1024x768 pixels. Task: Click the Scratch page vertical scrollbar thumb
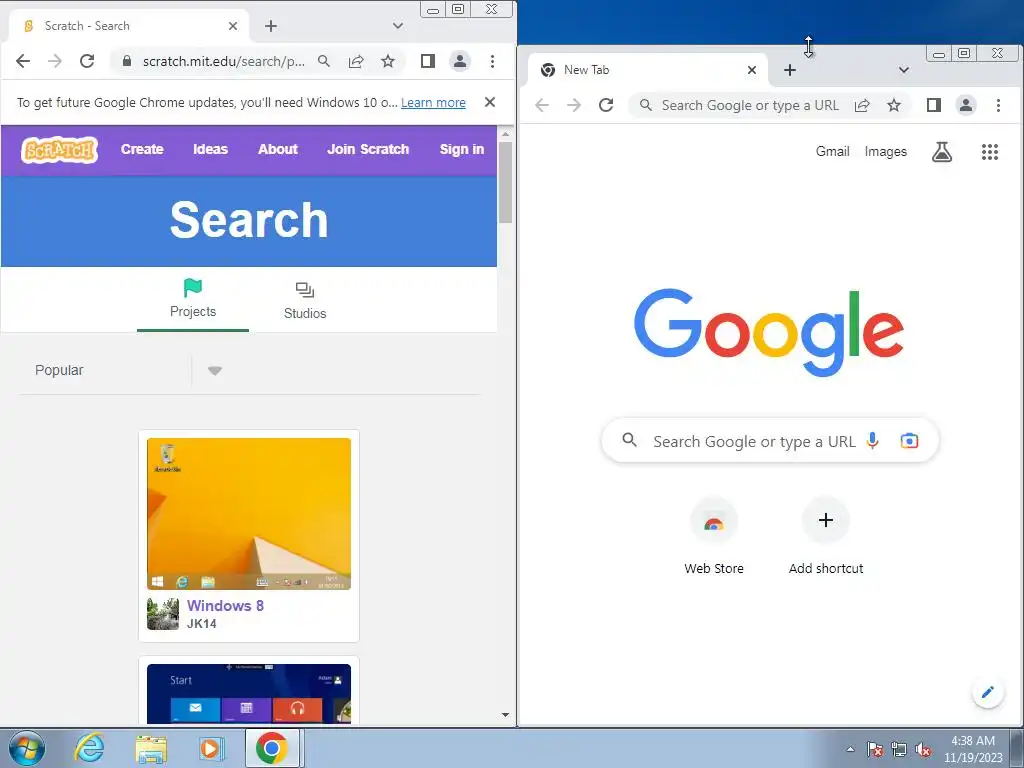pos(505,183)
